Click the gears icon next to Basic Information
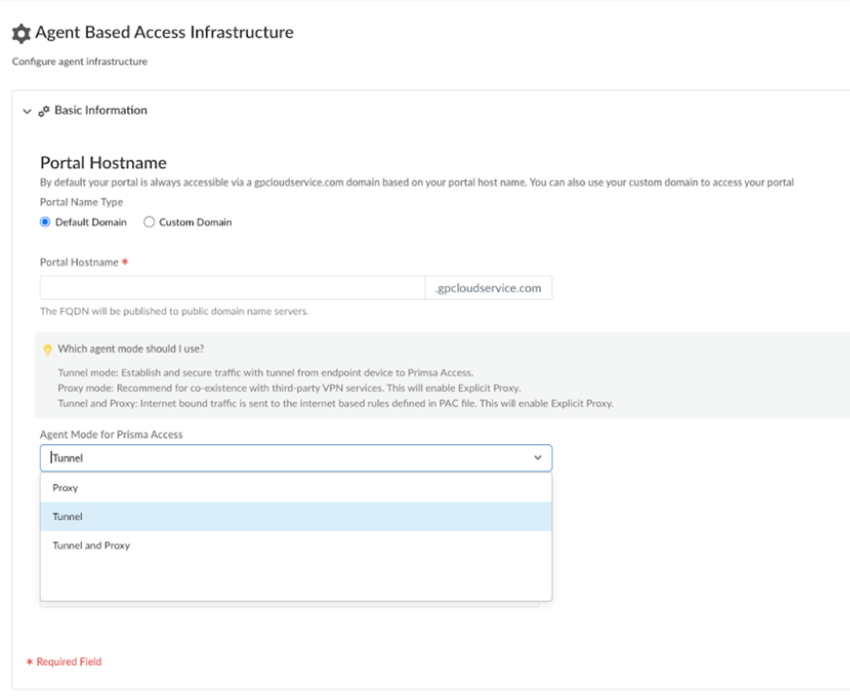 point(44,111)
